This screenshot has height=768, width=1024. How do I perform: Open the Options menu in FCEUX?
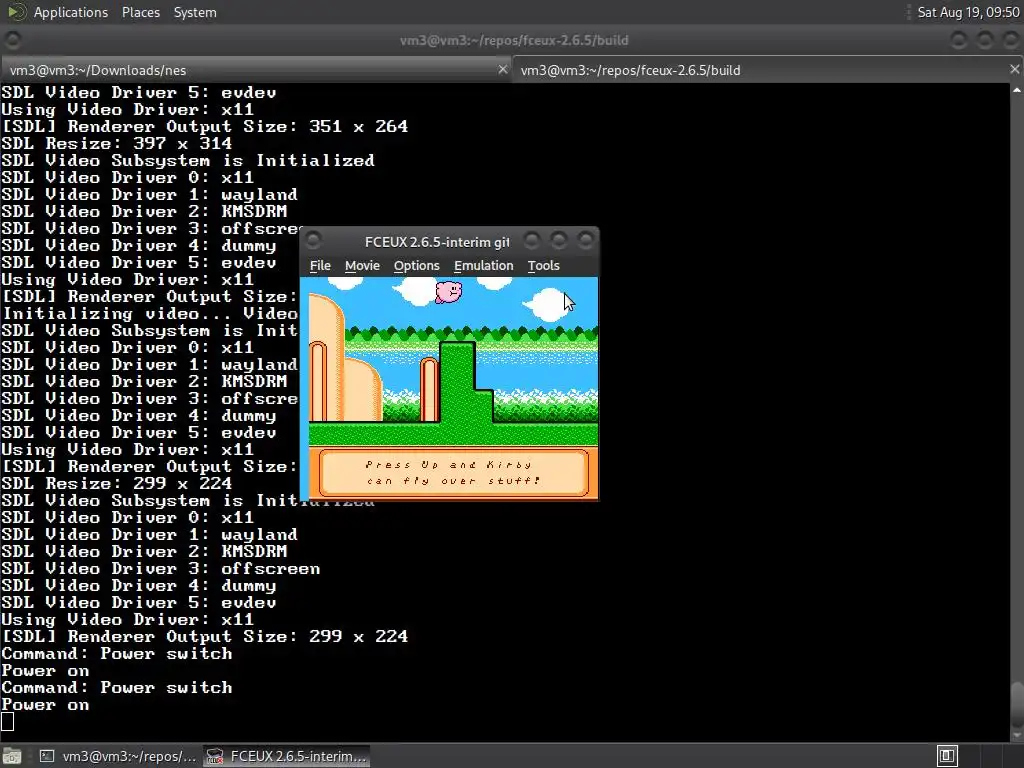pyautogui.click(x=417, y=266)
